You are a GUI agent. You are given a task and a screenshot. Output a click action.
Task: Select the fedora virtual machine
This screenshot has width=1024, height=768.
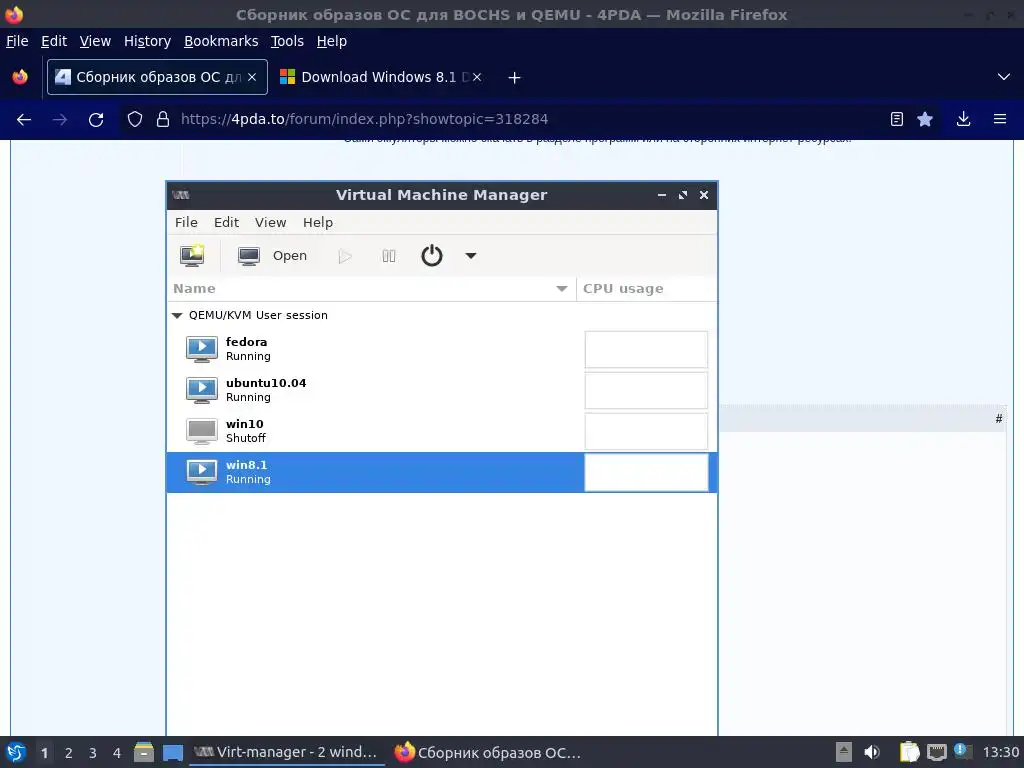441,349
